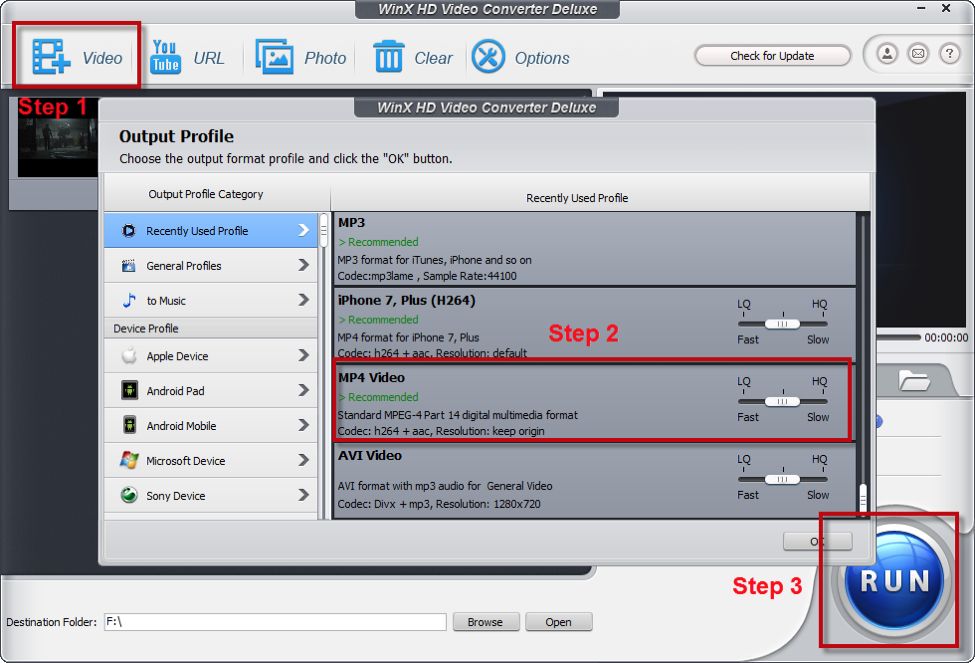Expand the to Music arrow

303,300
